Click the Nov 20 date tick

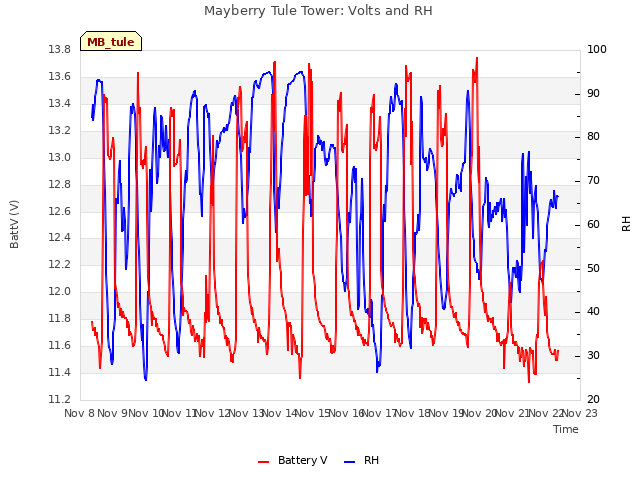480,413
